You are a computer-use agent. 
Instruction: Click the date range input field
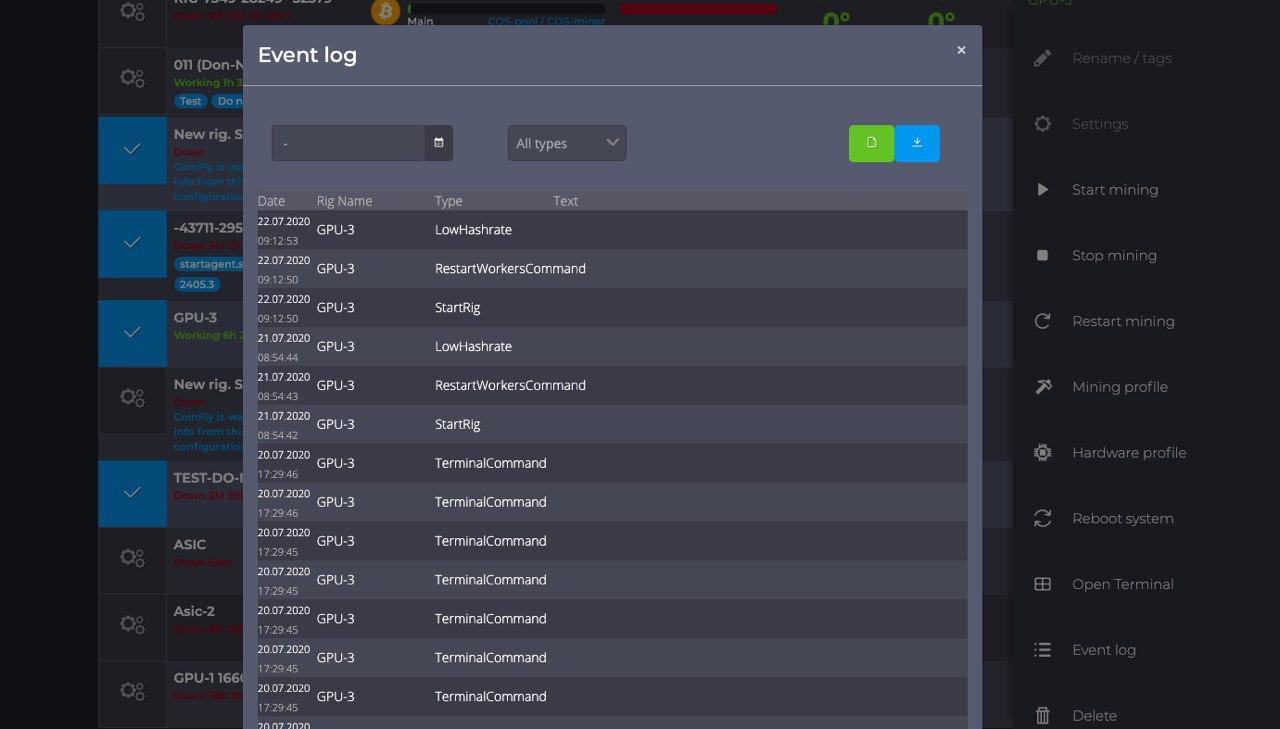(x=348, y=143)
